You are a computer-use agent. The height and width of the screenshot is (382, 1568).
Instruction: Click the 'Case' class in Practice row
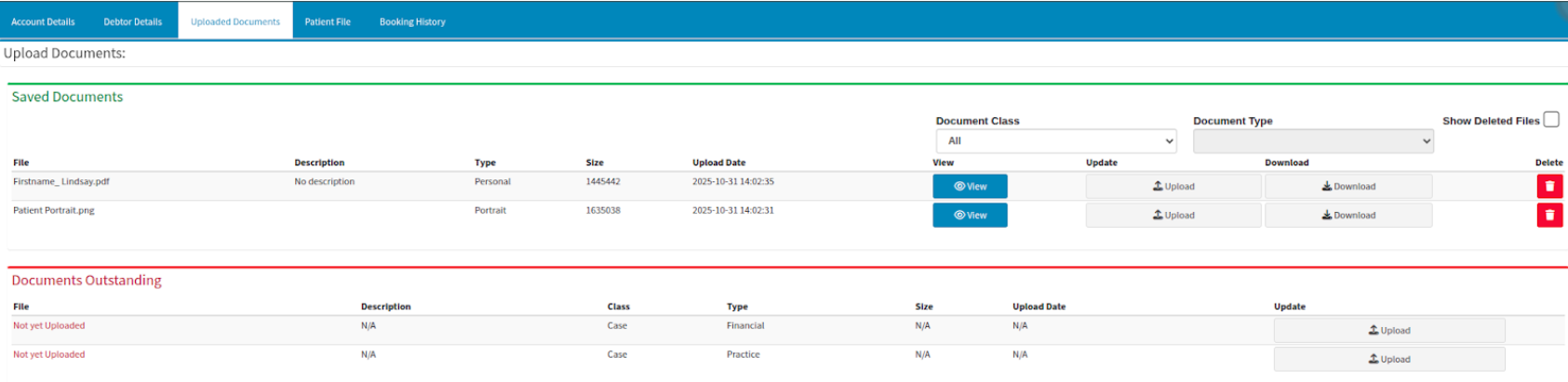[617, 354]
